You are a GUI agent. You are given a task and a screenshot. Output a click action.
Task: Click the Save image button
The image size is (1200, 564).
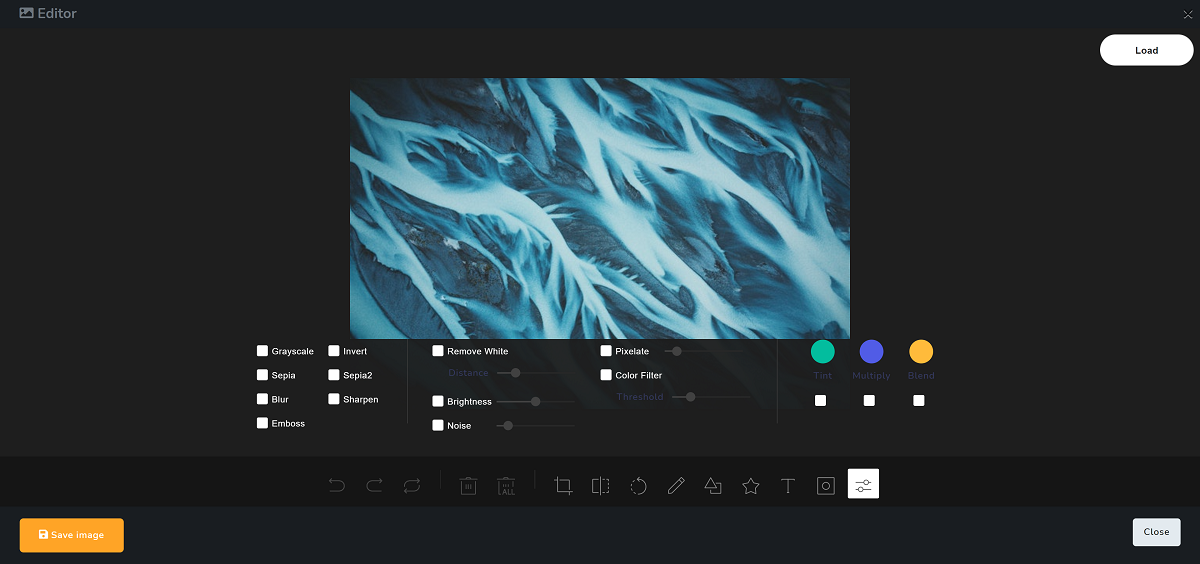[x=72, y=535]
